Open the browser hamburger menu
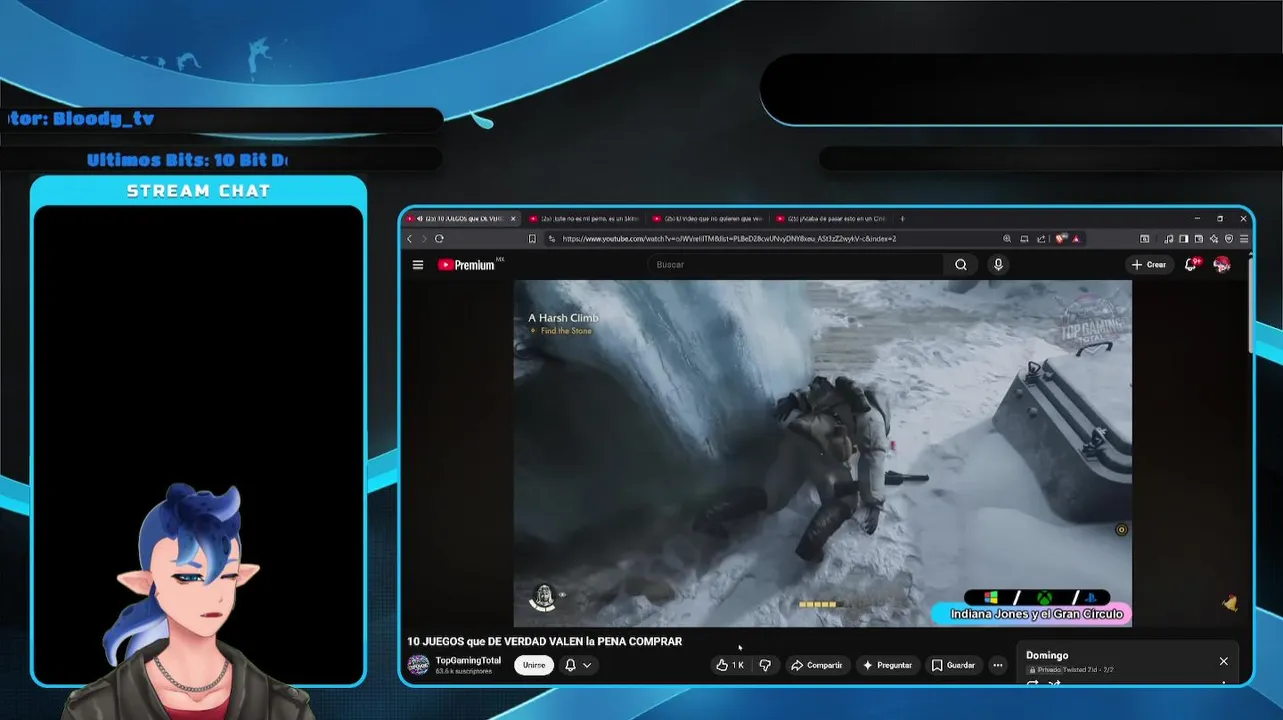The image size is (1283, 720). (1244, 239)
